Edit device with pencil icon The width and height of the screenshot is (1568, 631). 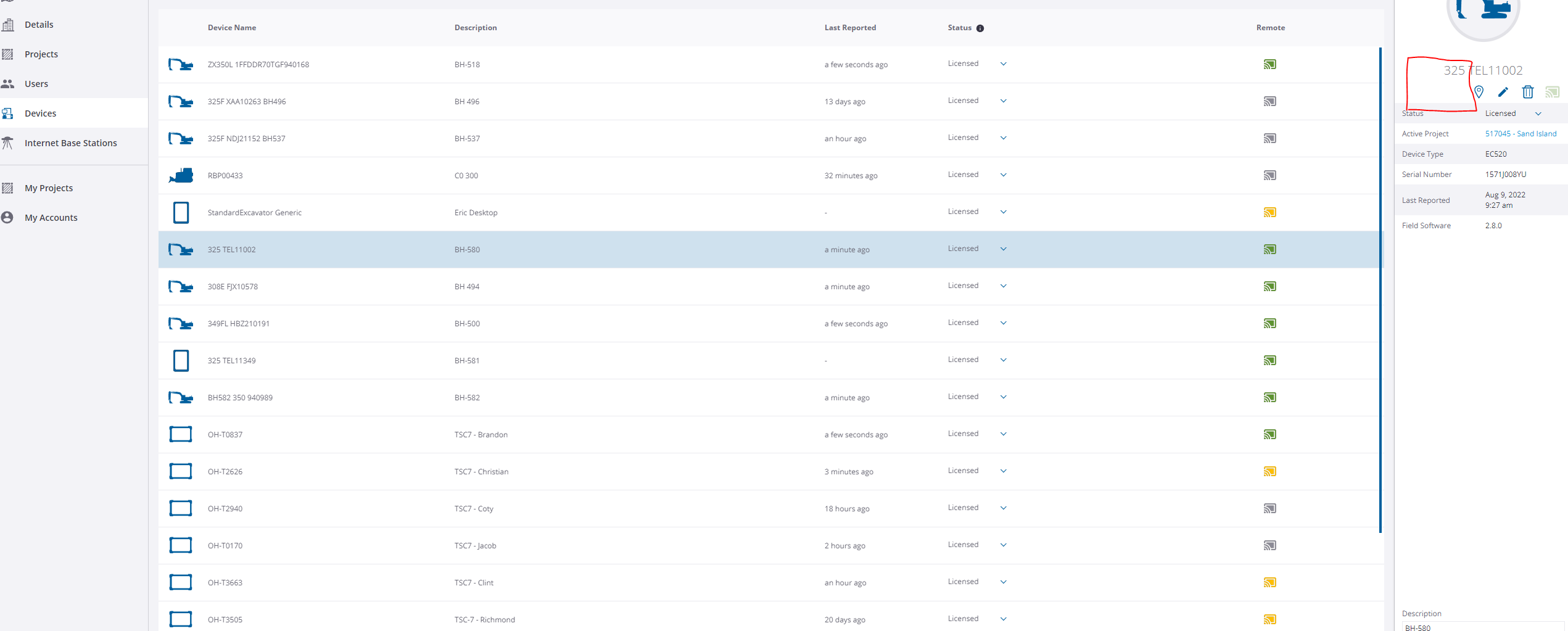coord(1503,92)
